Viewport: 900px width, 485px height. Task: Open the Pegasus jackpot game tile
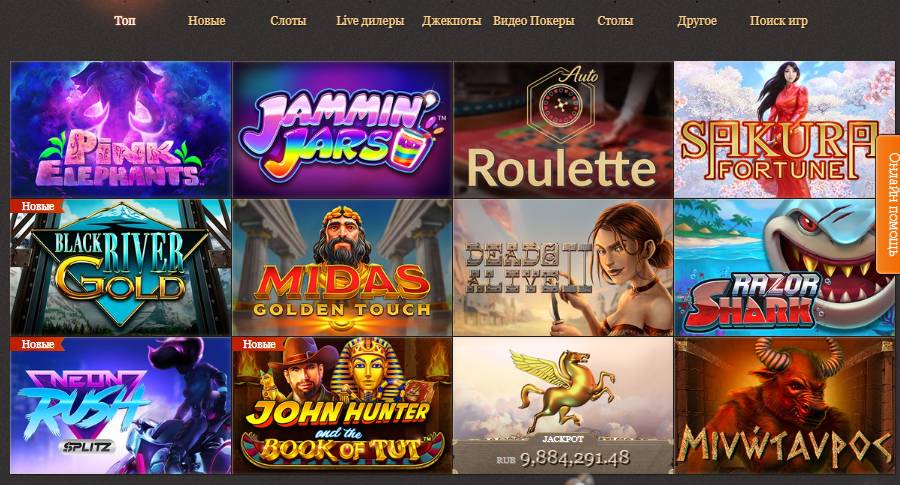pyautogui.click(x=563, y=405)
